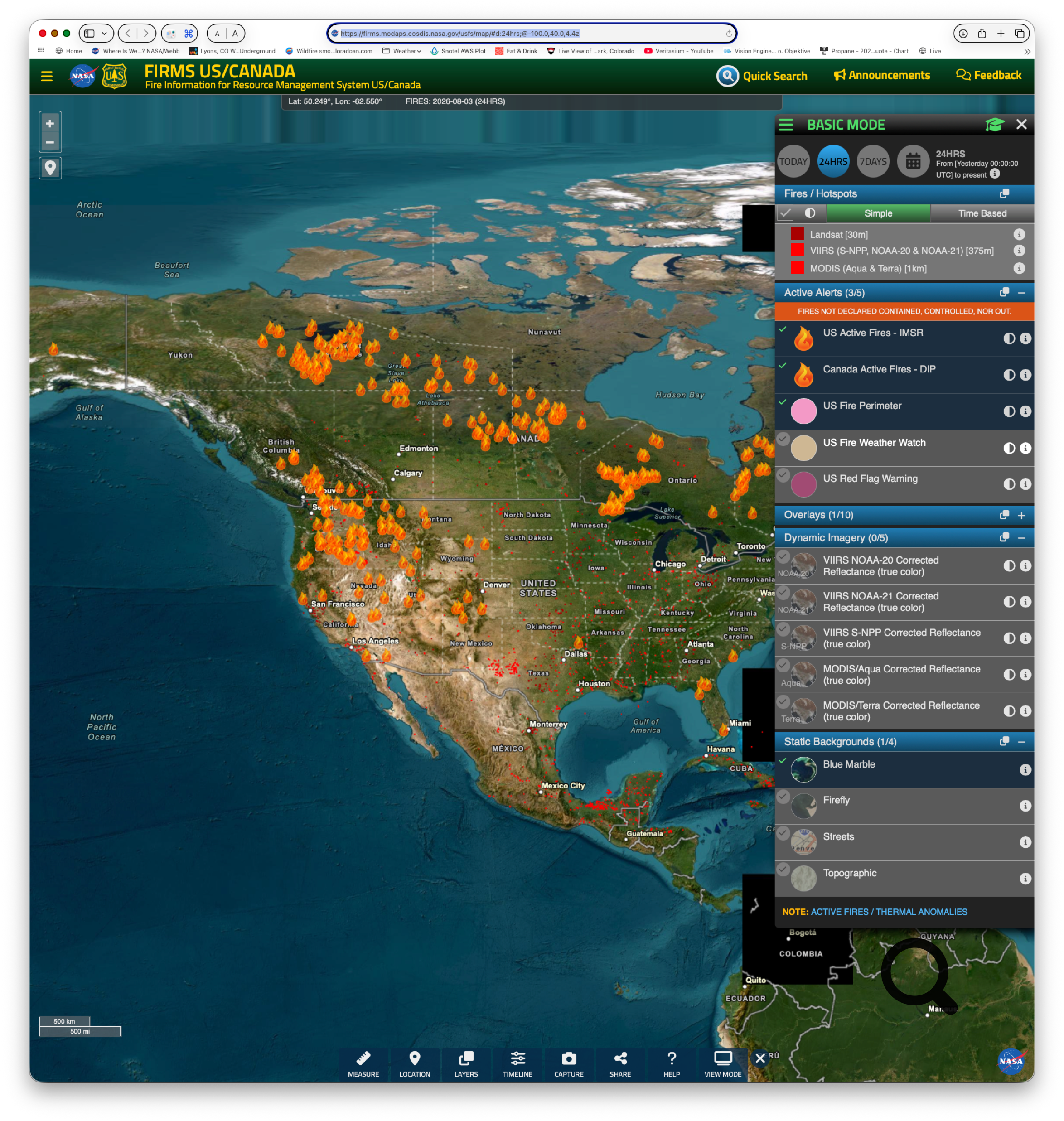Image resolution: width=1064 pixels, height=1121 pixels.
Task: Close the Basic Mode panel
Action: 1021,124
